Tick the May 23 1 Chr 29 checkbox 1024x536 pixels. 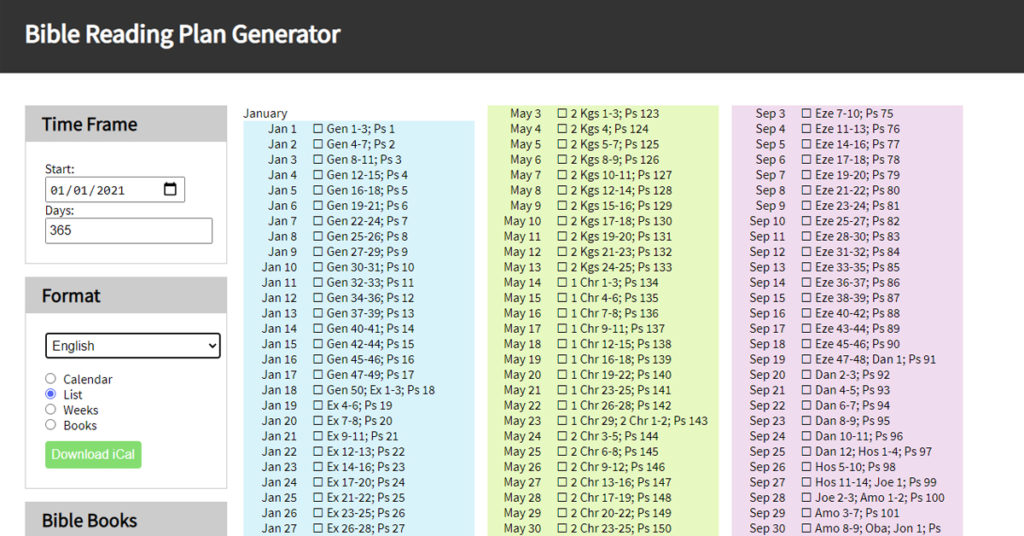tap(562, 421)
